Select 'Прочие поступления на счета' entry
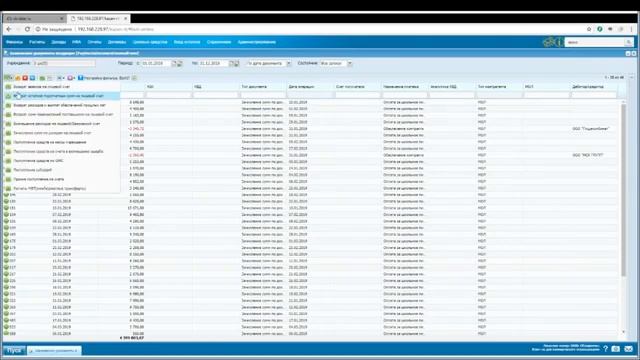Viewport: 640px width, 360px height. tap(62, 179)
